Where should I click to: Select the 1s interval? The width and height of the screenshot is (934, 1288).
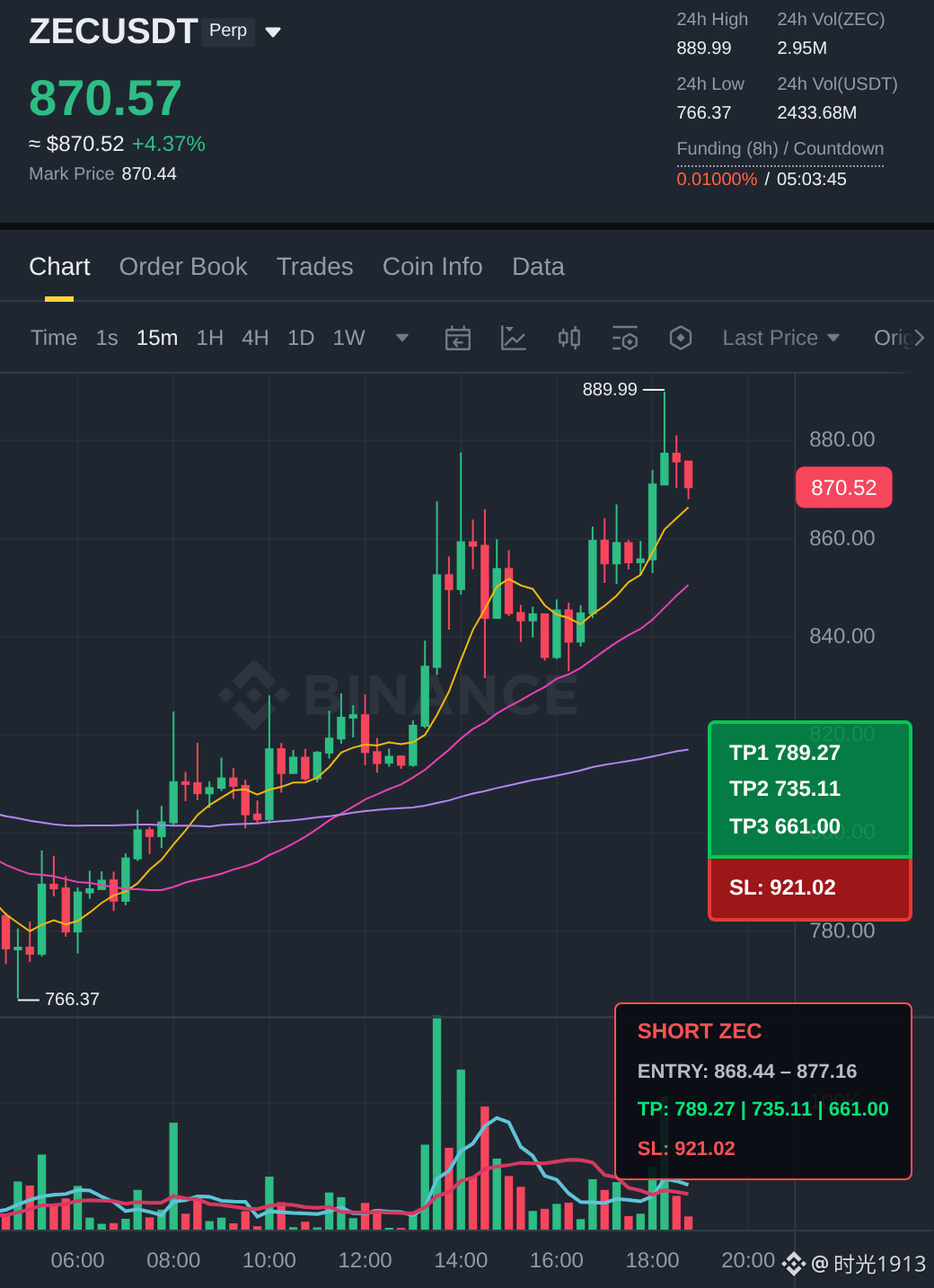107,338
